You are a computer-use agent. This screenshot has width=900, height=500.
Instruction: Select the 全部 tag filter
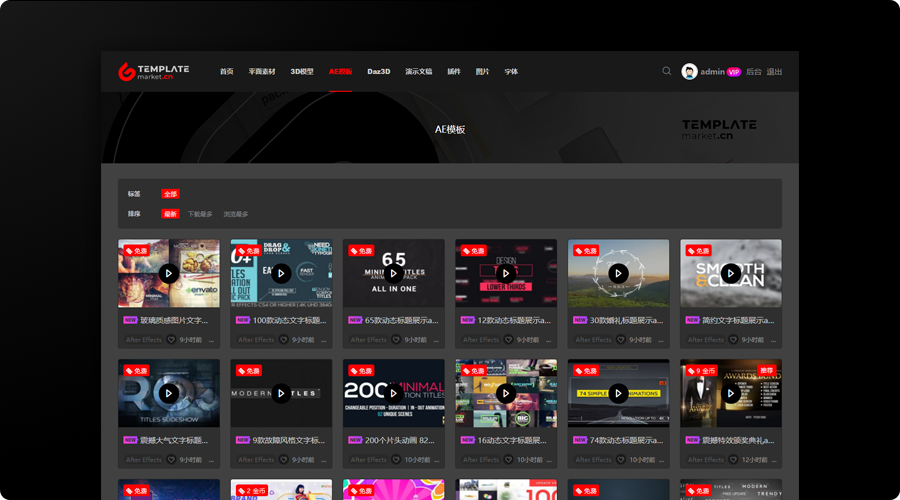tap(170, 194)
